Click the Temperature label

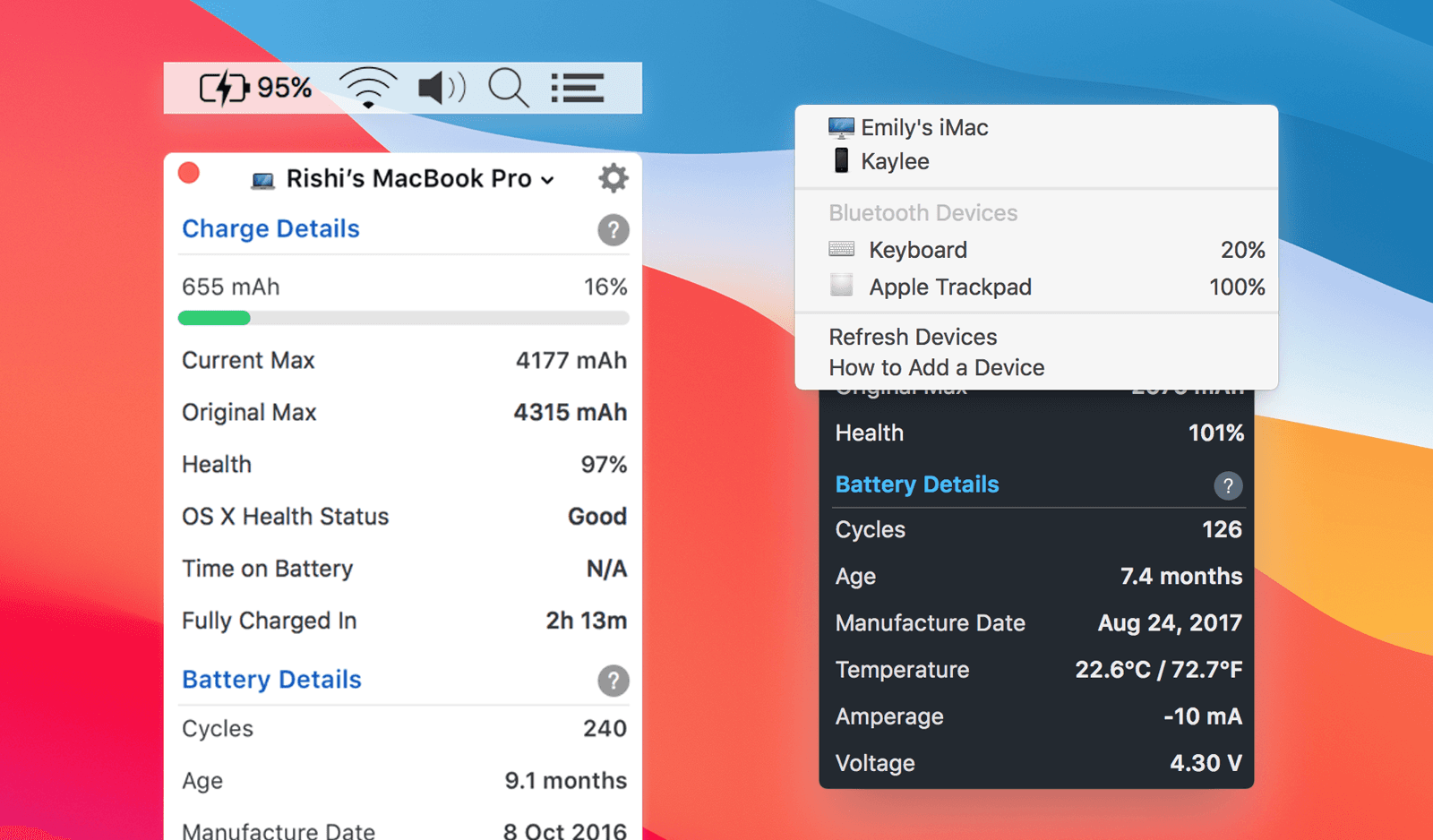(x=903, y=670)
